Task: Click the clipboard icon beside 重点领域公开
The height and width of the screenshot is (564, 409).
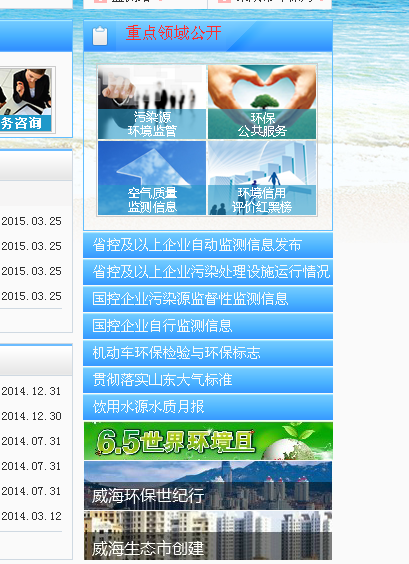Action: click(100, 36)
